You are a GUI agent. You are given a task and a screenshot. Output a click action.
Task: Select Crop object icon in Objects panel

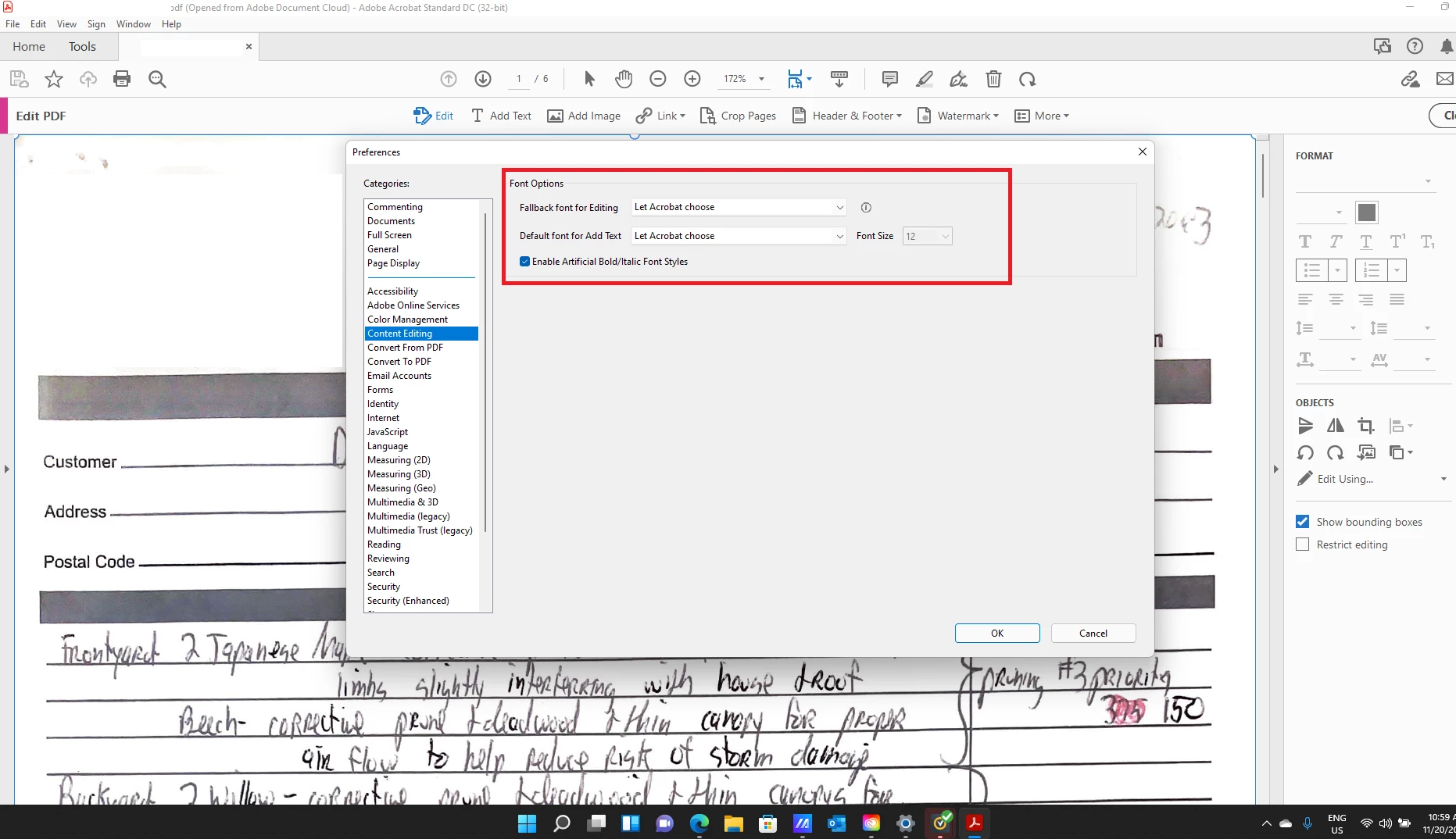point(1366,426)
